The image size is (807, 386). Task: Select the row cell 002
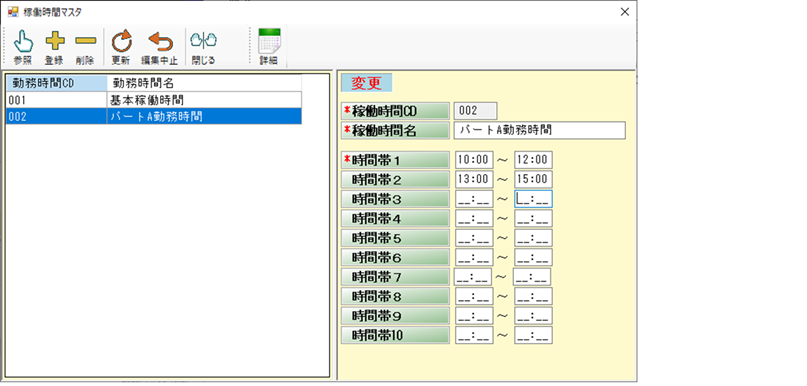point(57,117)
